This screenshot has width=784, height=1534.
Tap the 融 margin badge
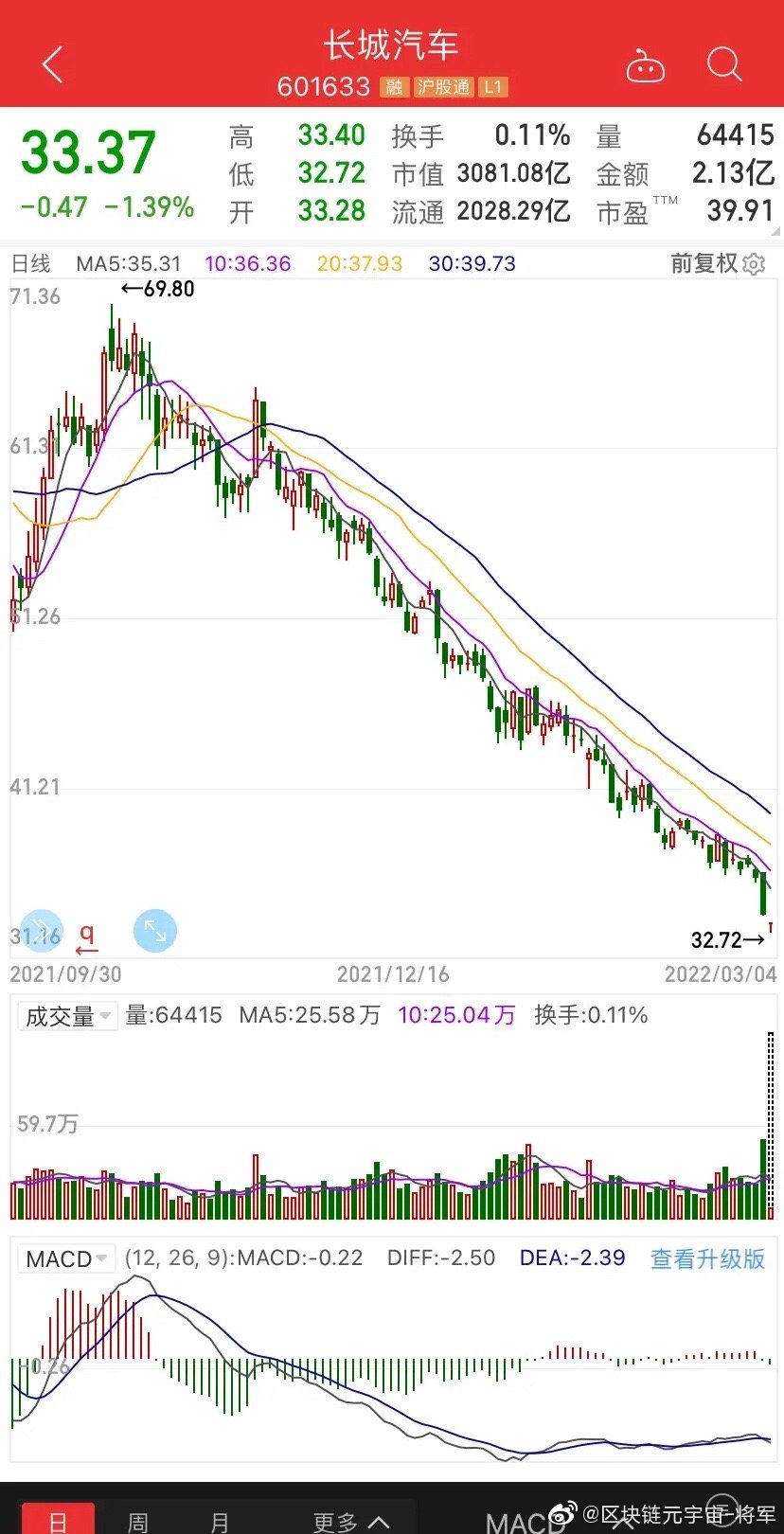point(394,87)
